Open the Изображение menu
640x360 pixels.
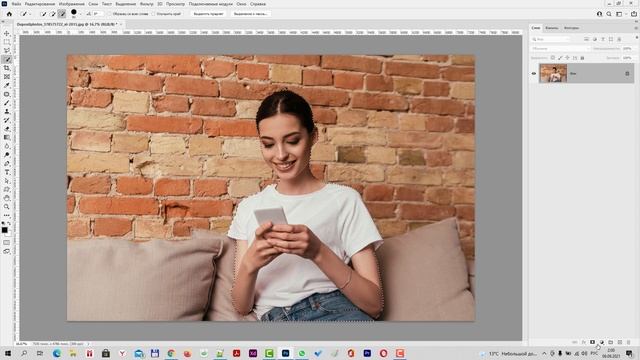(x=72, y=4)
